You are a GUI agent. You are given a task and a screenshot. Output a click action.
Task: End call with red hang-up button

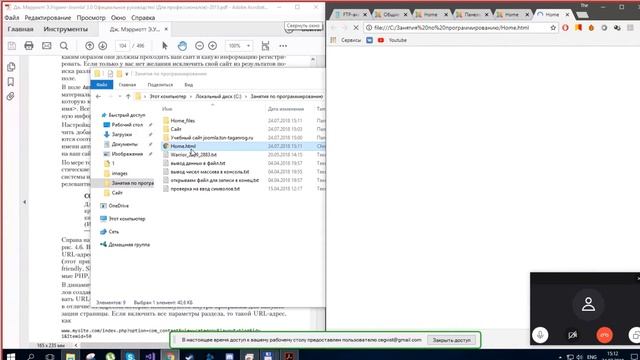coord(604,335)
